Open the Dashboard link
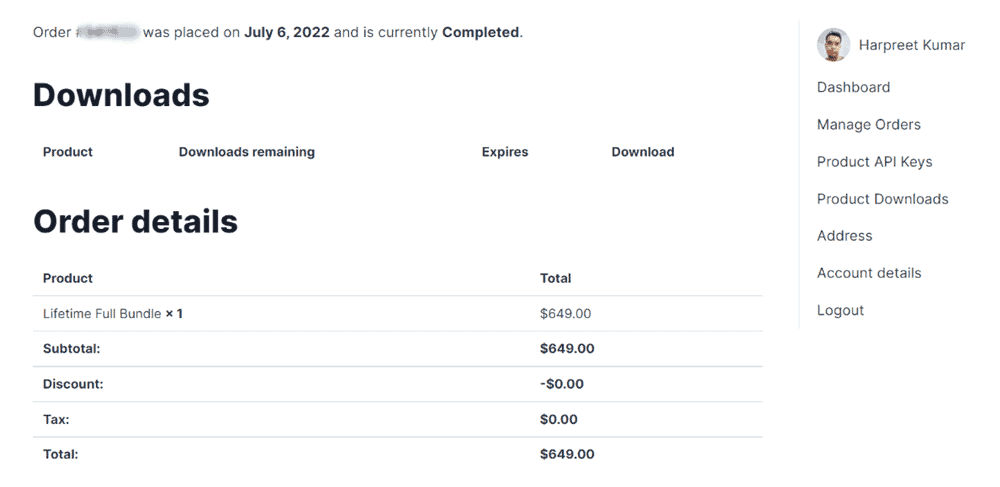This screenshot has width=1000, height=487. (853, 87)
